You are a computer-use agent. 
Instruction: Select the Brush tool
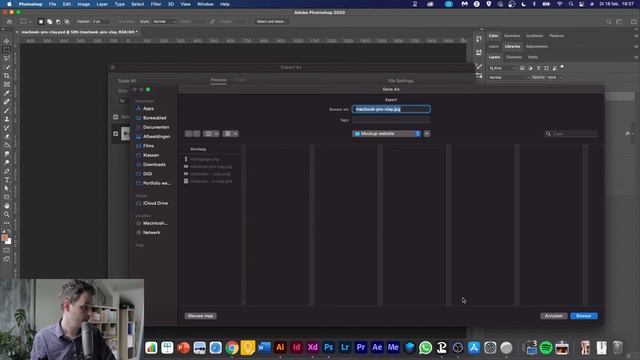[7, 111]
